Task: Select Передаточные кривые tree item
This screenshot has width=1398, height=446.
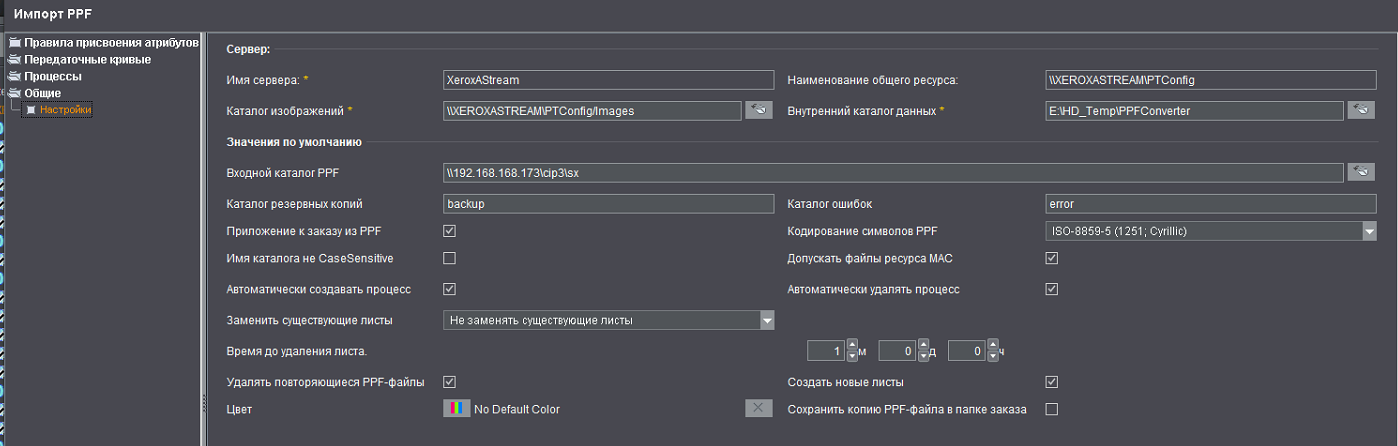Action: pyautogui.click(x=87, y=60)
